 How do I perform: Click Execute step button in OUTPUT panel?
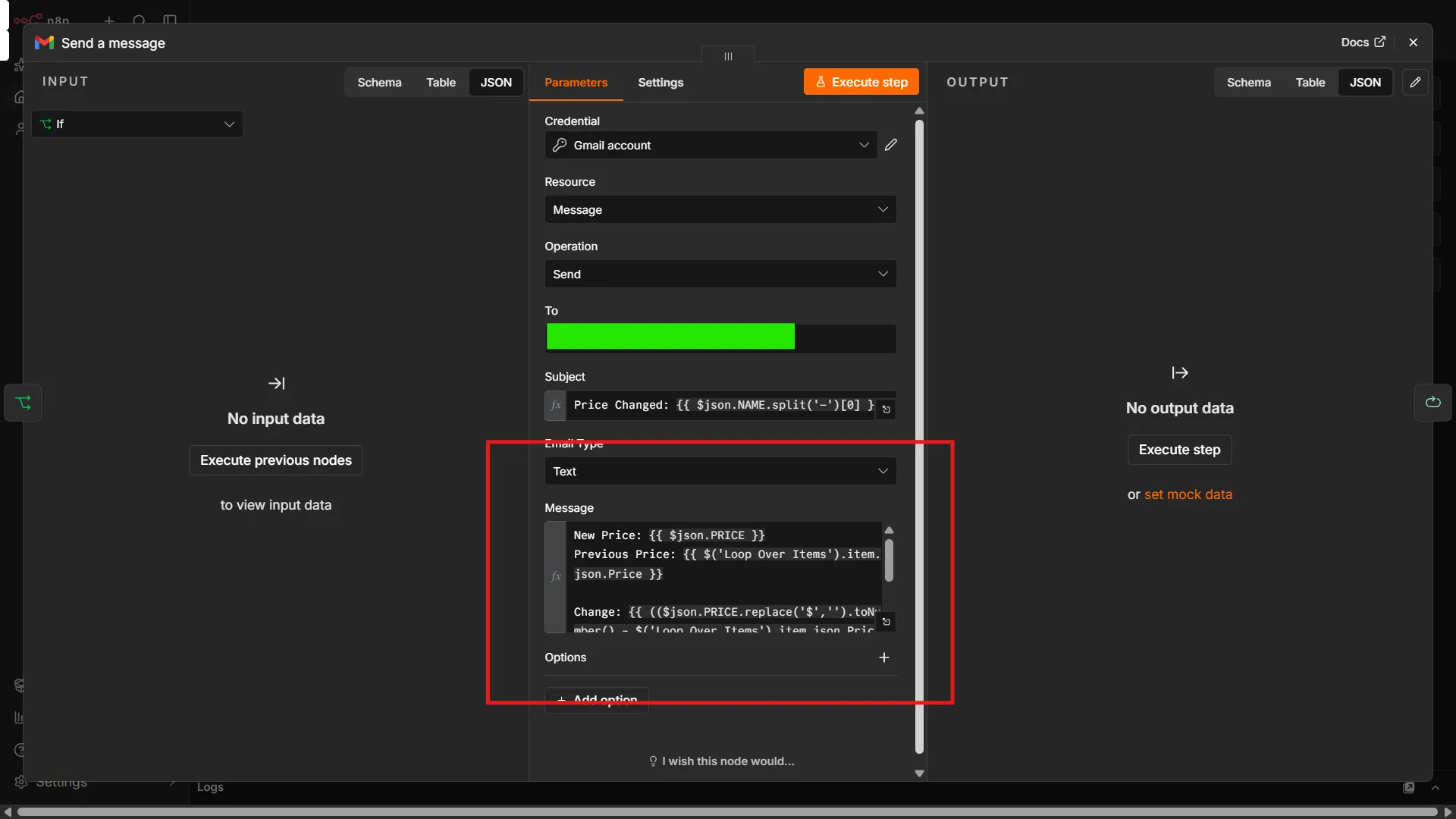click(1179, 450)
